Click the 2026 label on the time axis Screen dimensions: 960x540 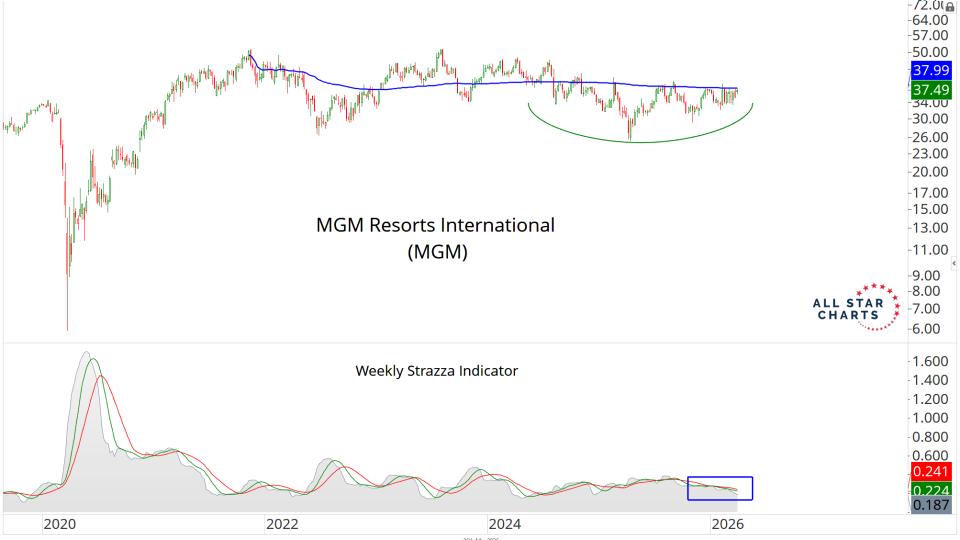725,524
